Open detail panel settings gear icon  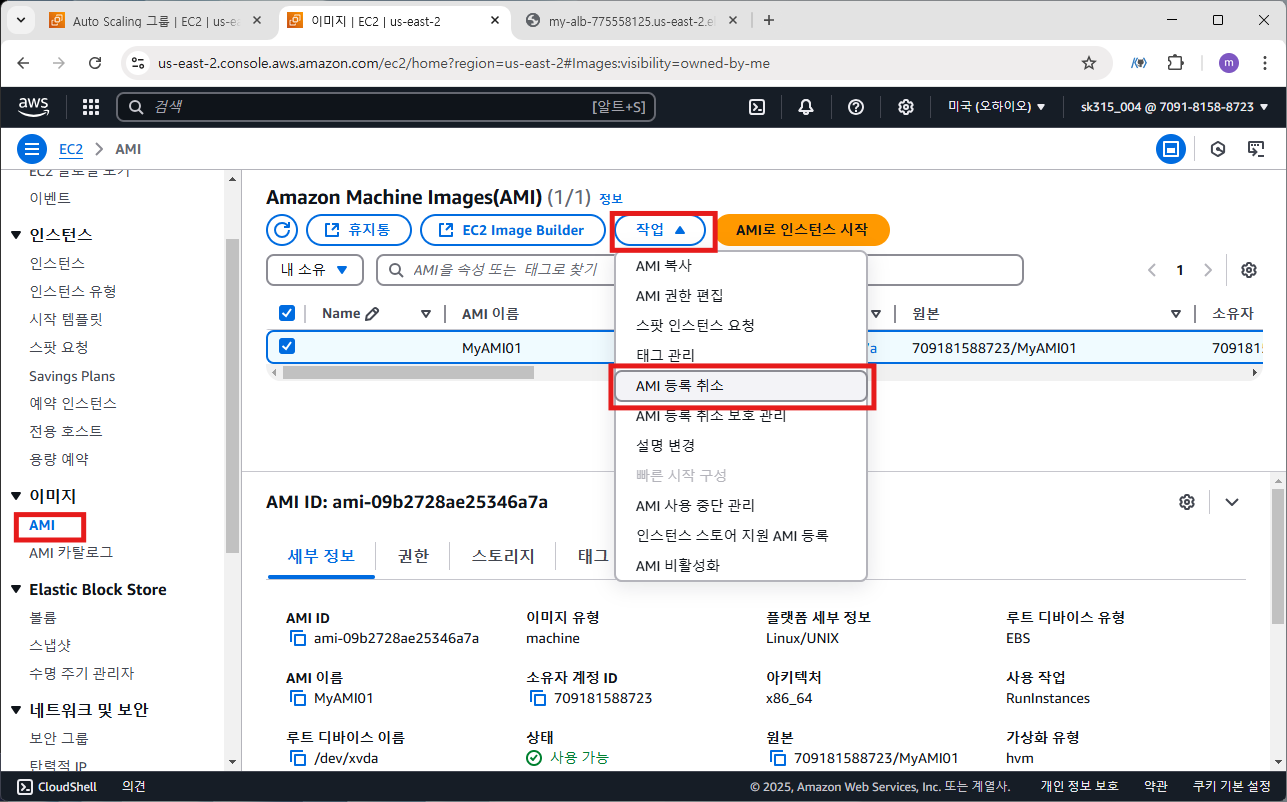pos(1187,502)
